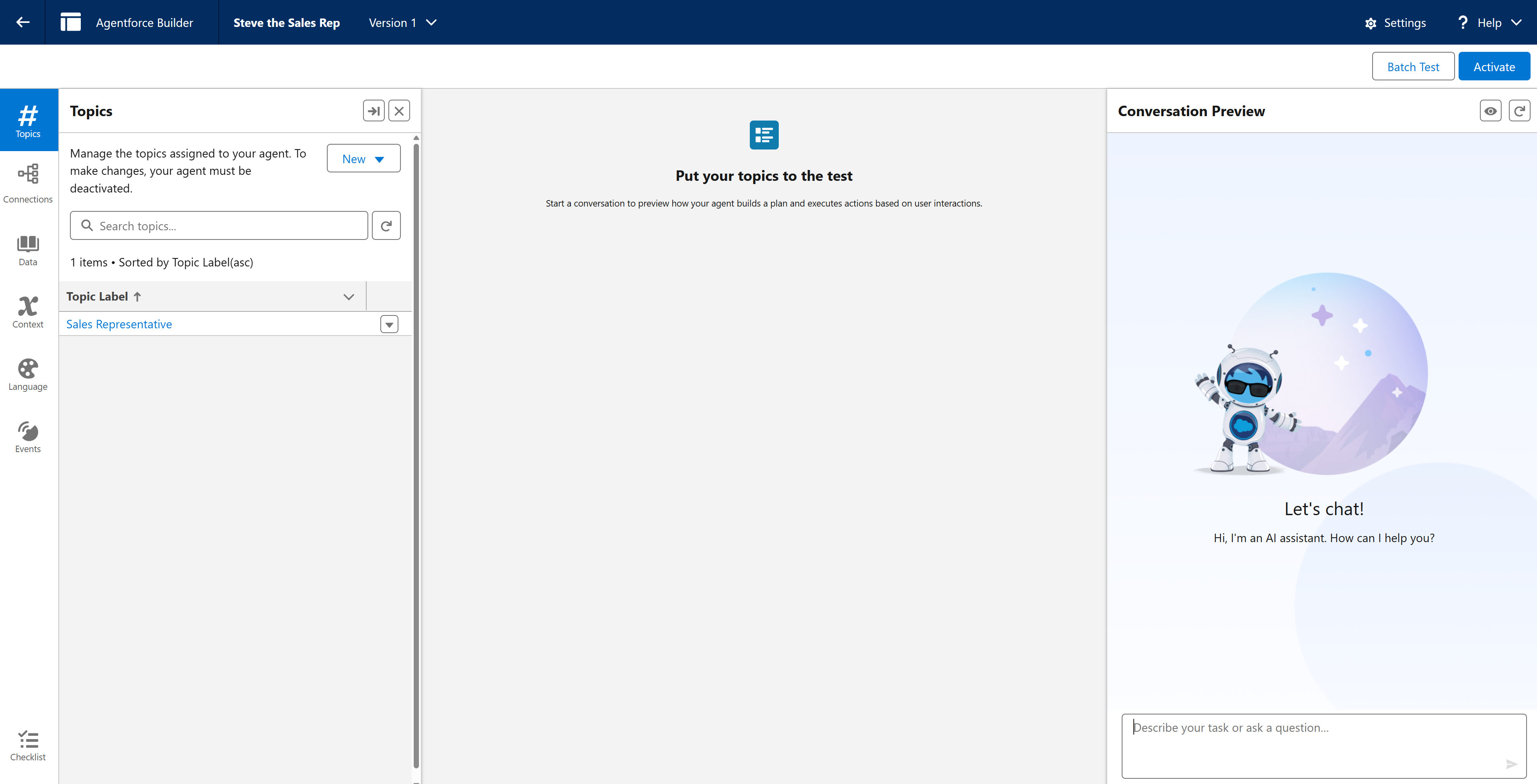Refresh the topics list
The image size is (1537, 784).
click(387, 226)
